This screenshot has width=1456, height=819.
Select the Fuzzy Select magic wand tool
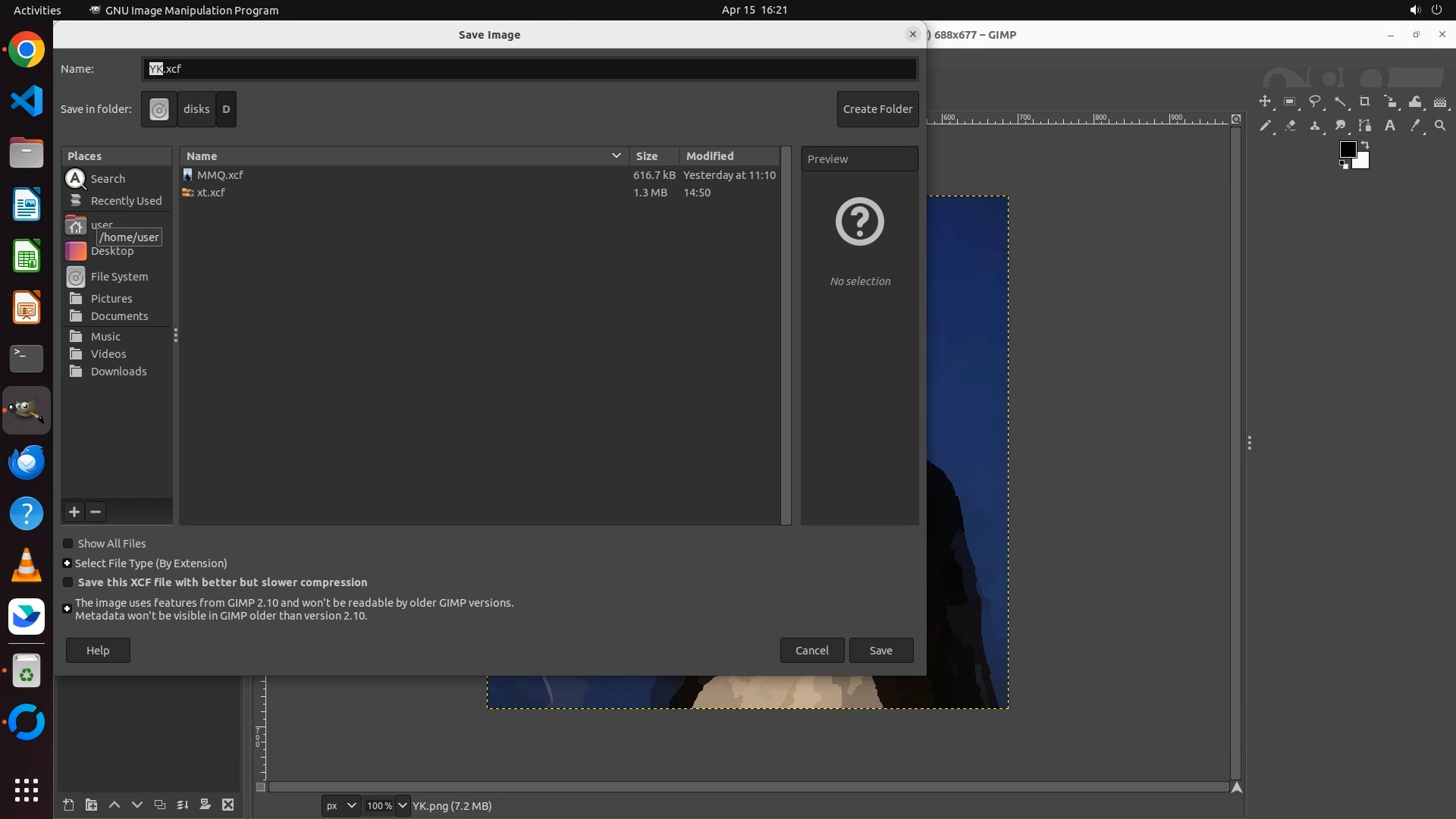(1340, 102)
